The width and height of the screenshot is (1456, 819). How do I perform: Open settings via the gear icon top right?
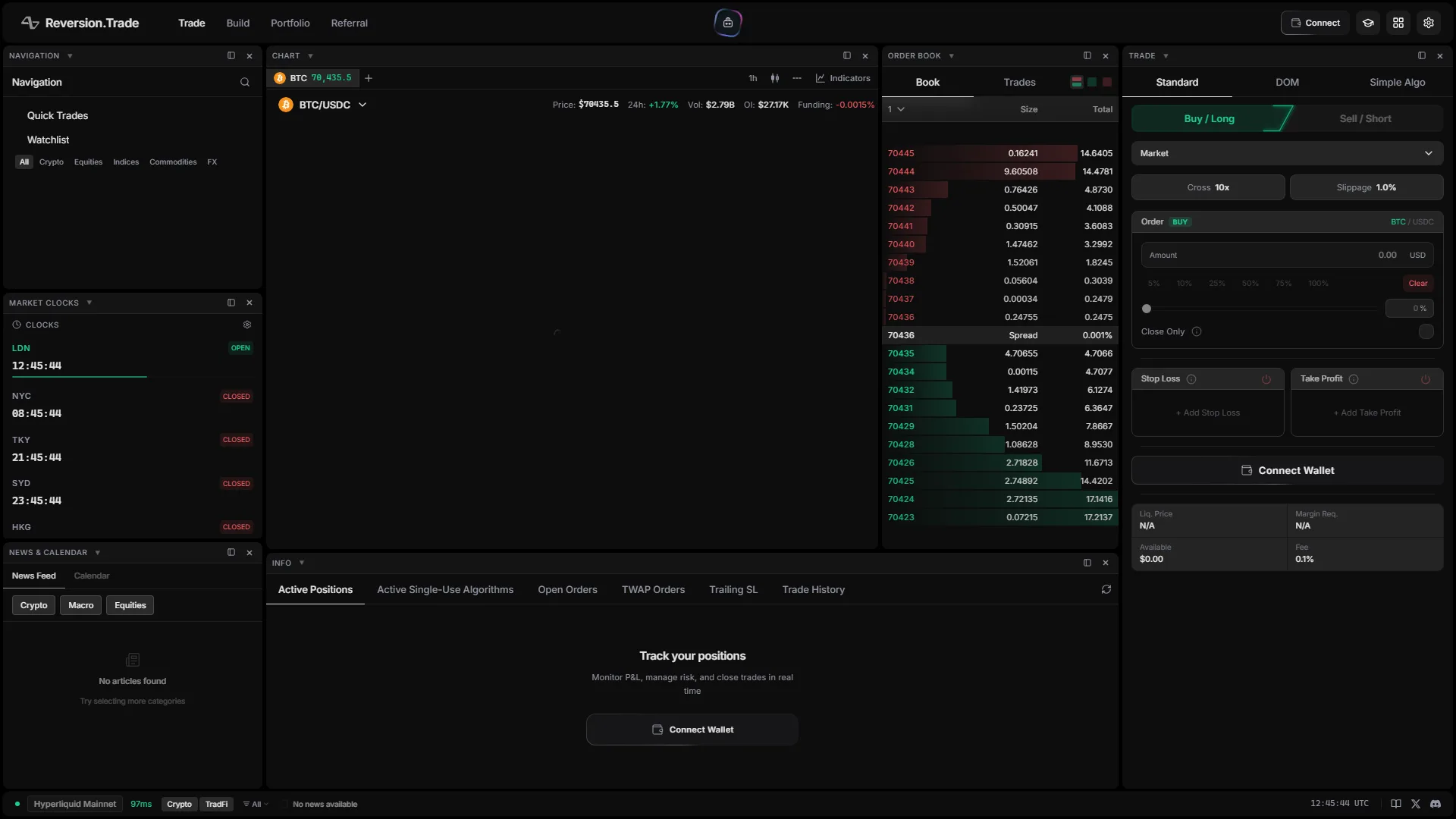click(x=1429, y=23)
